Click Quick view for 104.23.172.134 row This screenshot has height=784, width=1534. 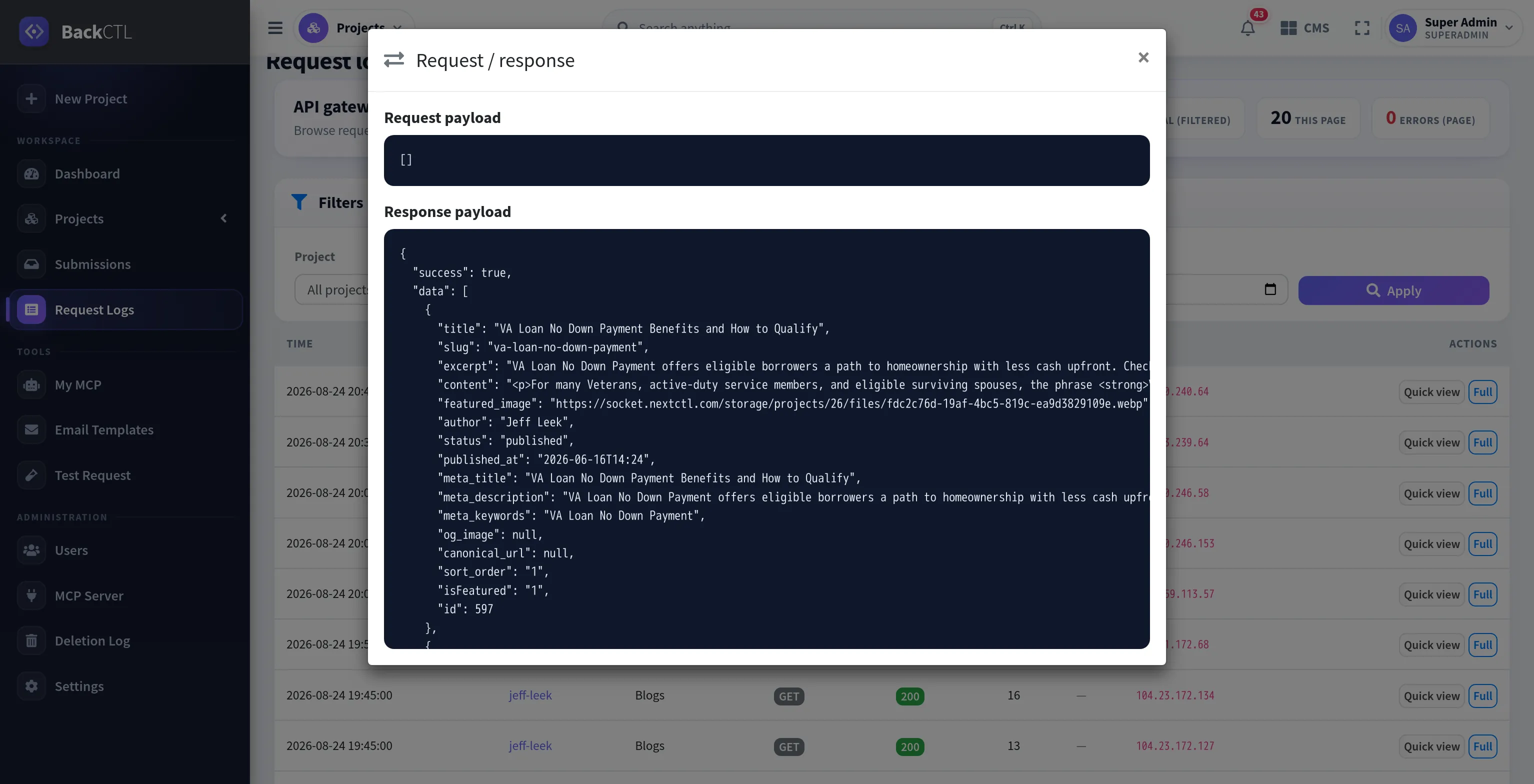point(1431,696)
